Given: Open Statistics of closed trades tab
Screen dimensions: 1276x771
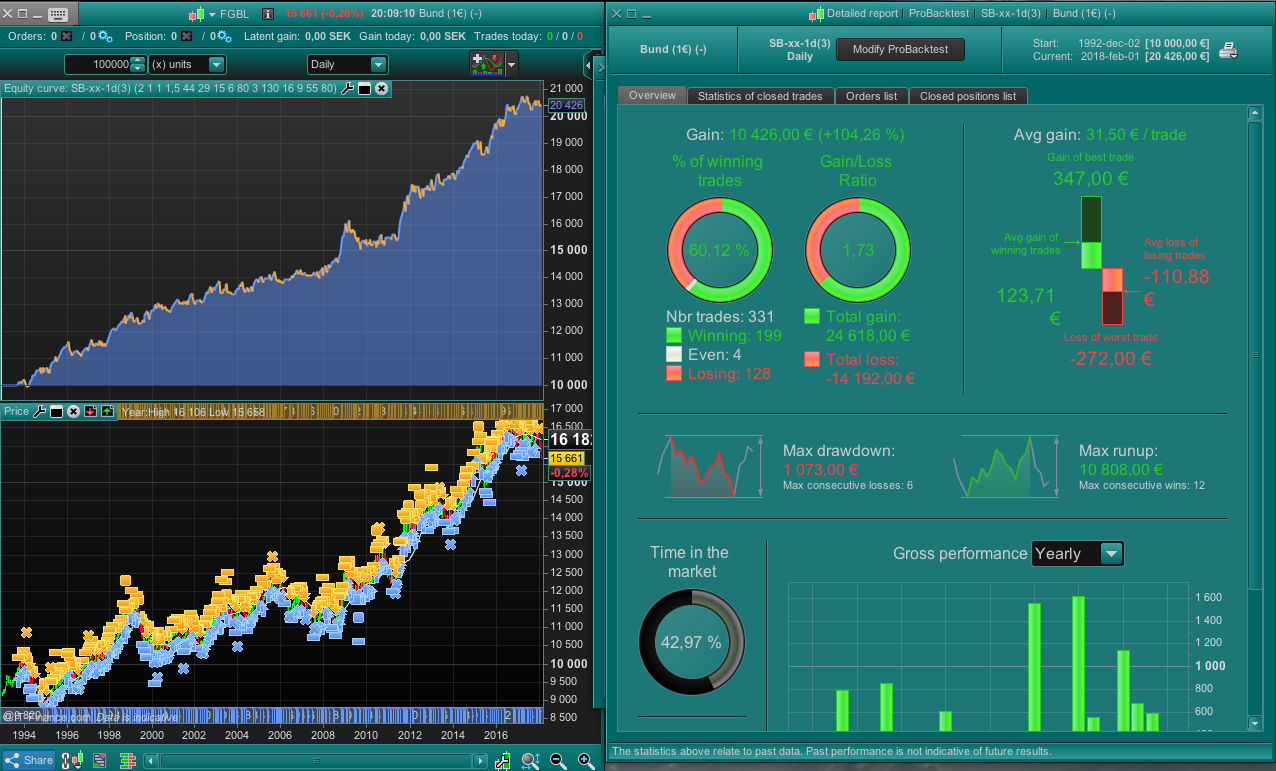Looking at the screenshot, I should click(760, 96).
